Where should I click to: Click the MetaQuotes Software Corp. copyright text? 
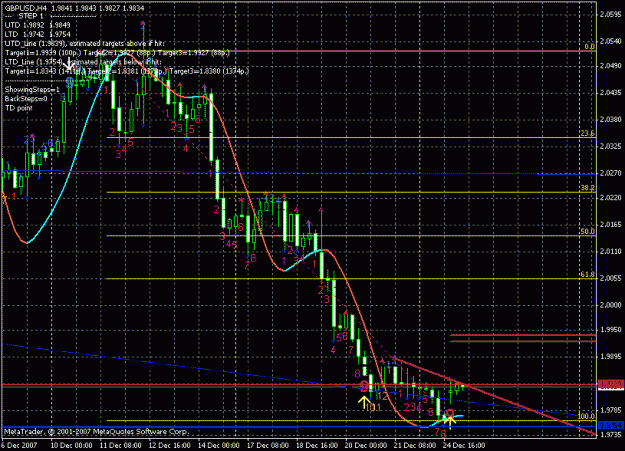tap(96, 431)
